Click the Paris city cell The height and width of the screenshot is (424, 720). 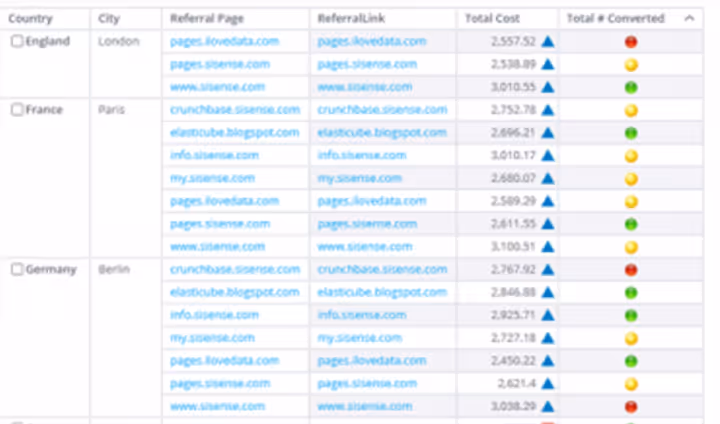pos(112,110)
